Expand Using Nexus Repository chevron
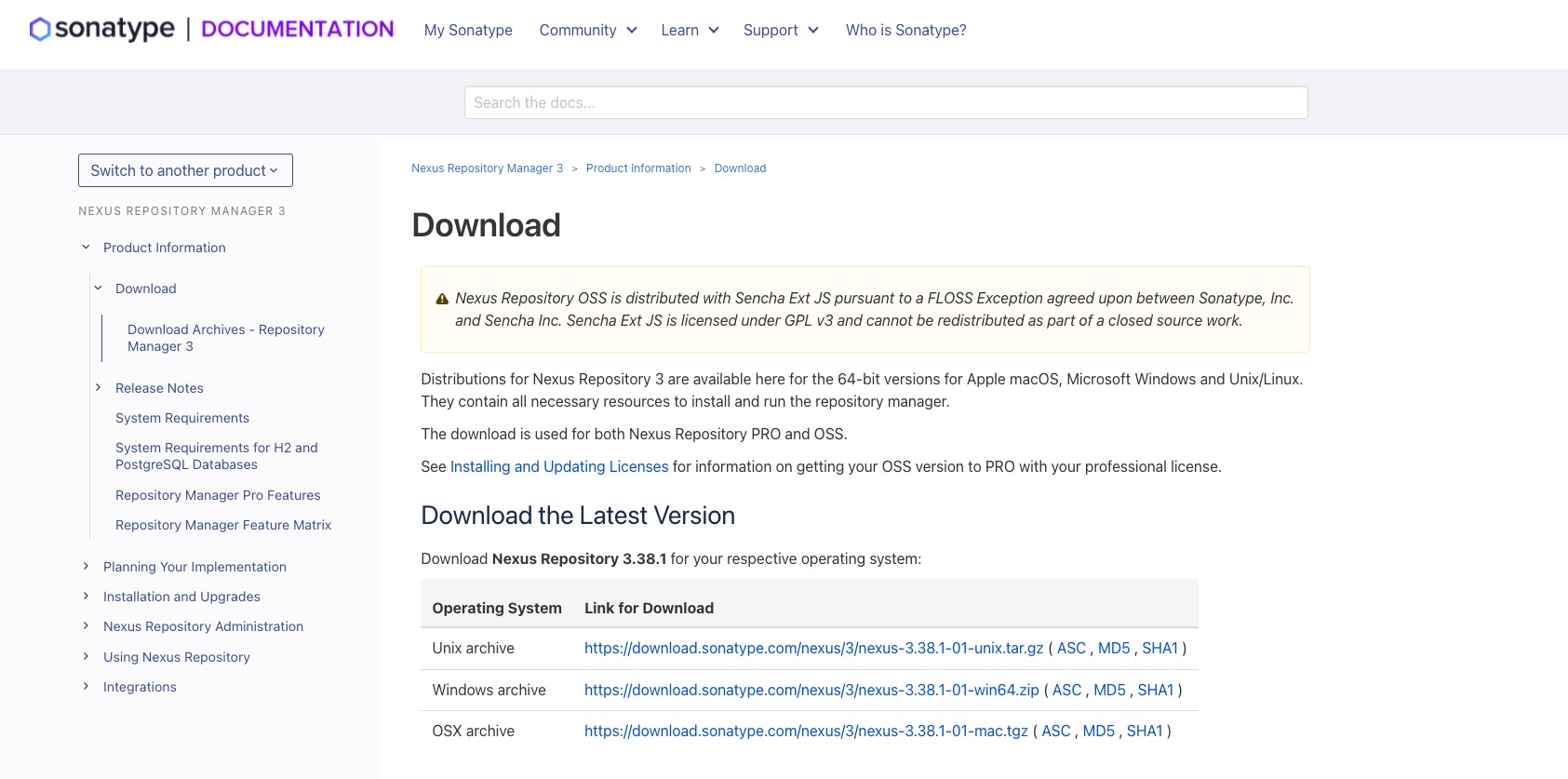The image size is (1568, 779). point(86,657)
